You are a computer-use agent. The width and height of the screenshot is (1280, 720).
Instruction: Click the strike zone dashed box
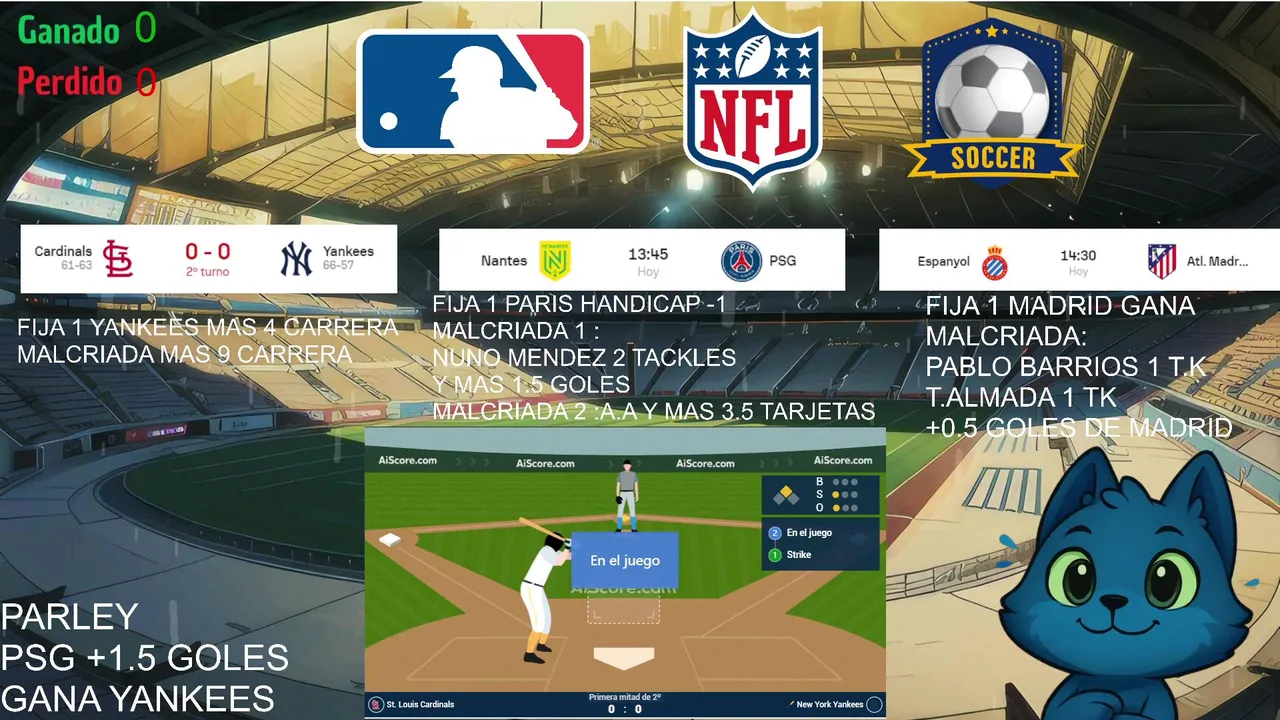(x=623, y=606)
